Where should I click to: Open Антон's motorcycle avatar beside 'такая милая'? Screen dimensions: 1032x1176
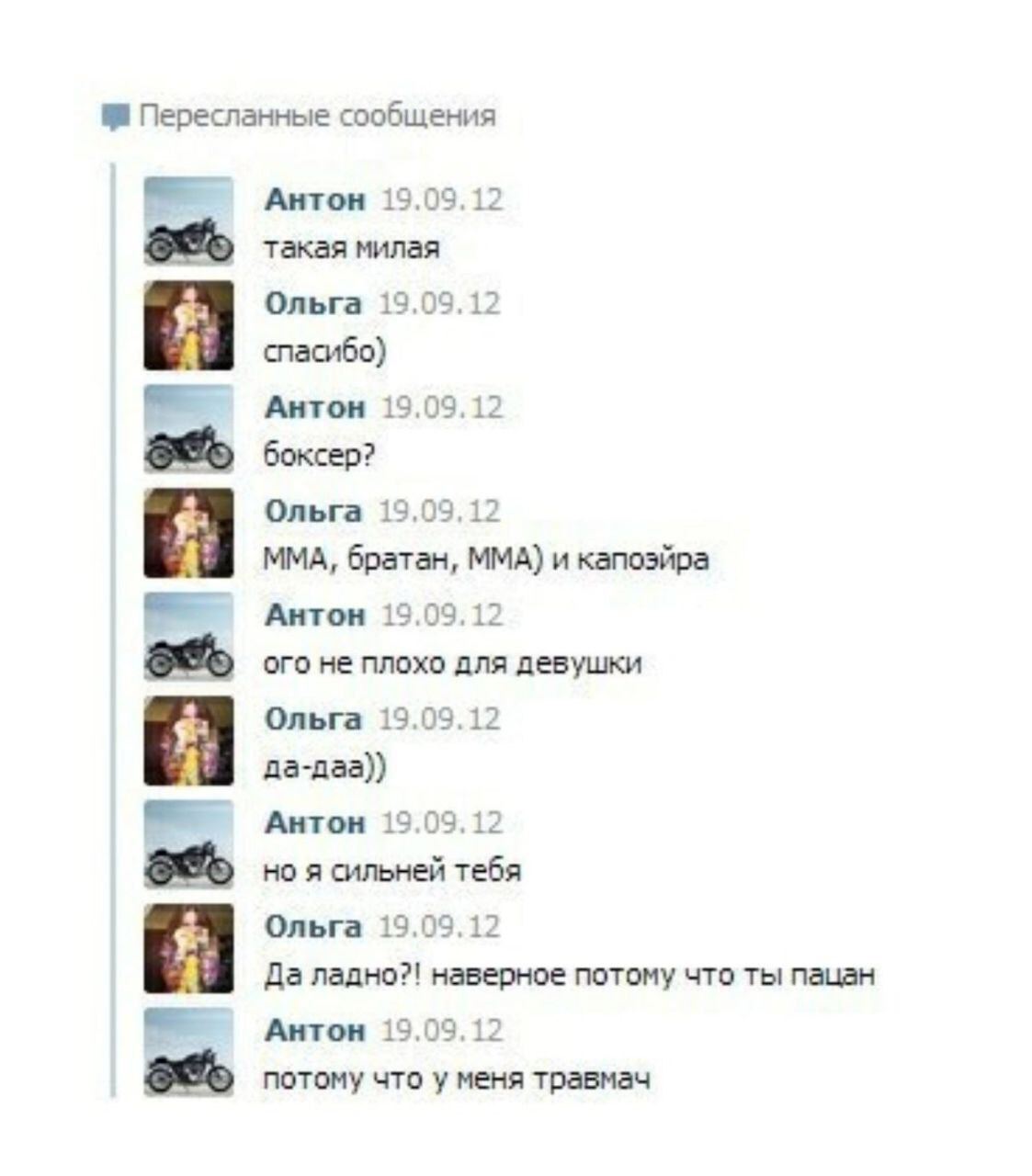tap(189, 221)
